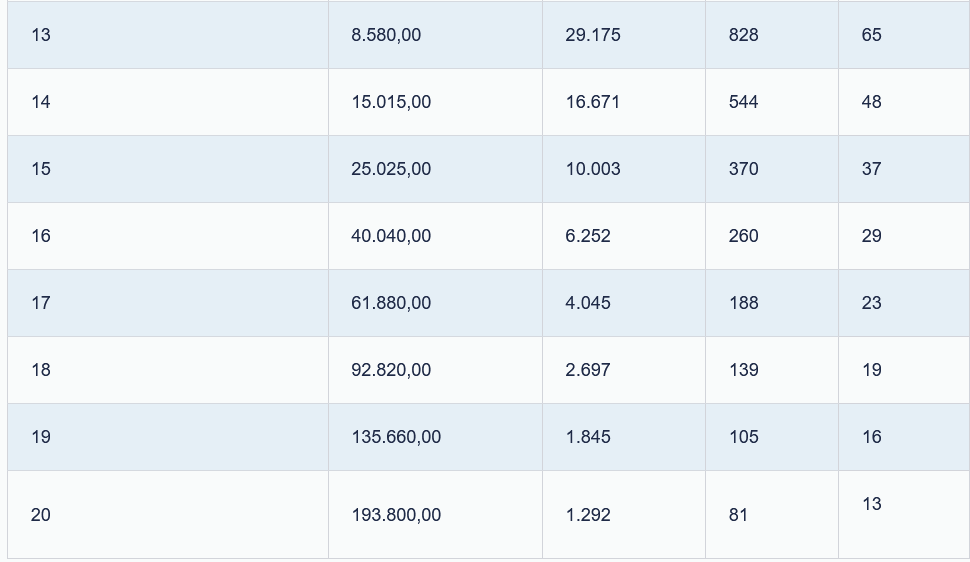Select the 29.175 table cell
Image resolution: width=970 pixels, height=562 pixels.
(593, 35)
